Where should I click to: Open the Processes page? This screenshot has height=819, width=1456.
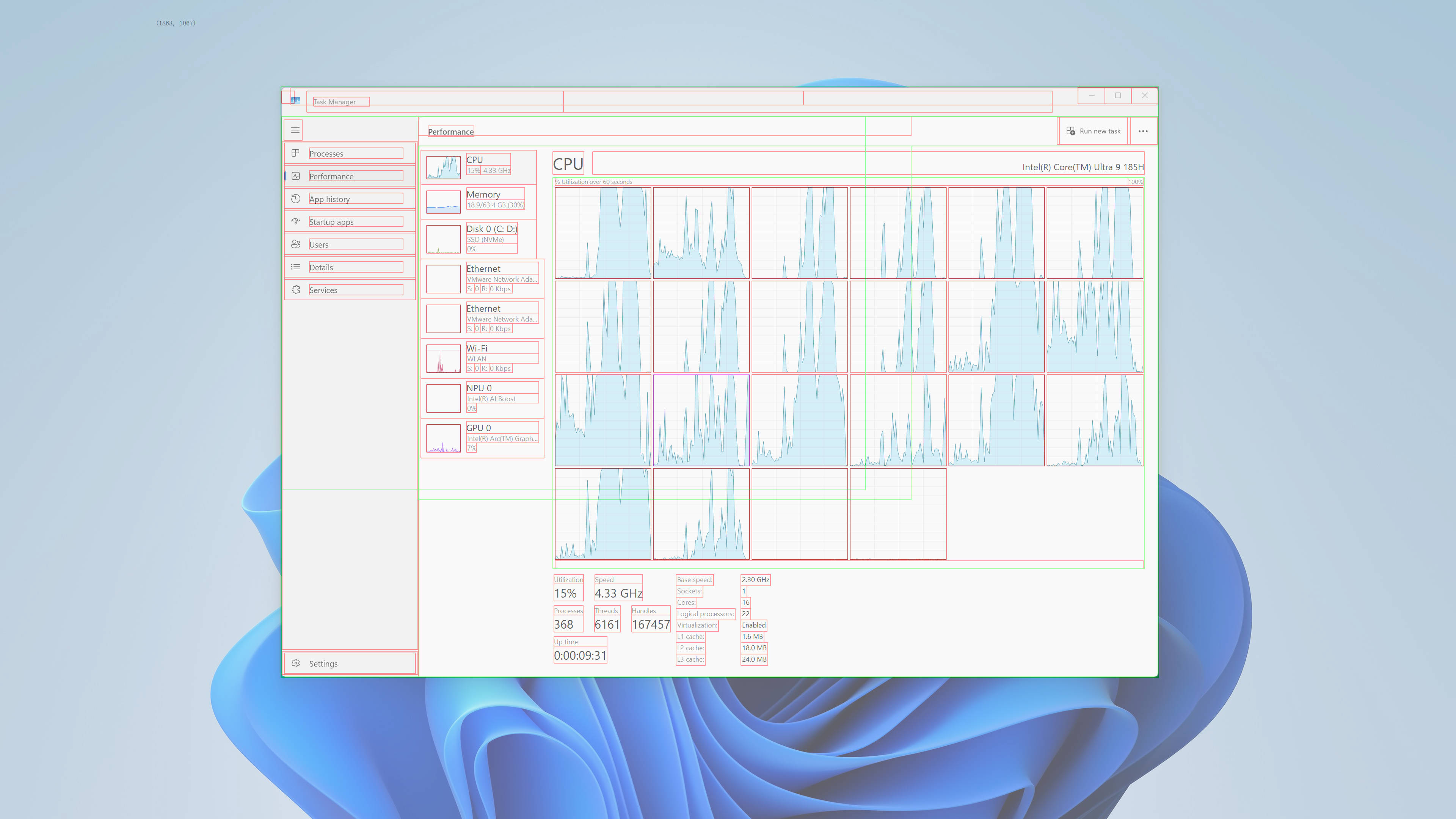(x=350, y=153)
